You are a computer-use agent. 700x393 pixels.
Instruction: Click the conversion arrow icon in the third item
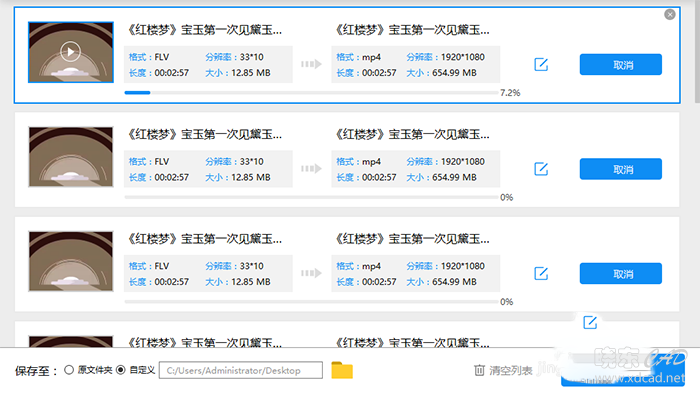pos(311,273)
